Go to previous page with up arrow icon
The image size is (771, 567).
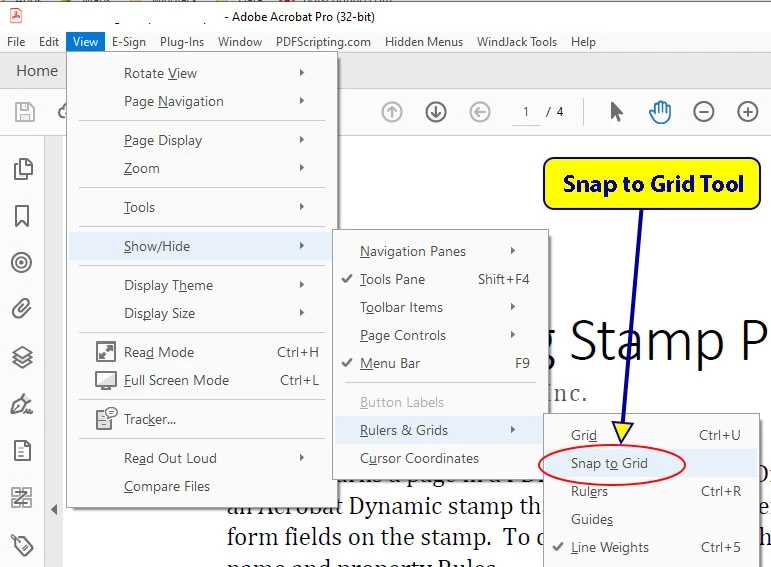click(392, 112)
